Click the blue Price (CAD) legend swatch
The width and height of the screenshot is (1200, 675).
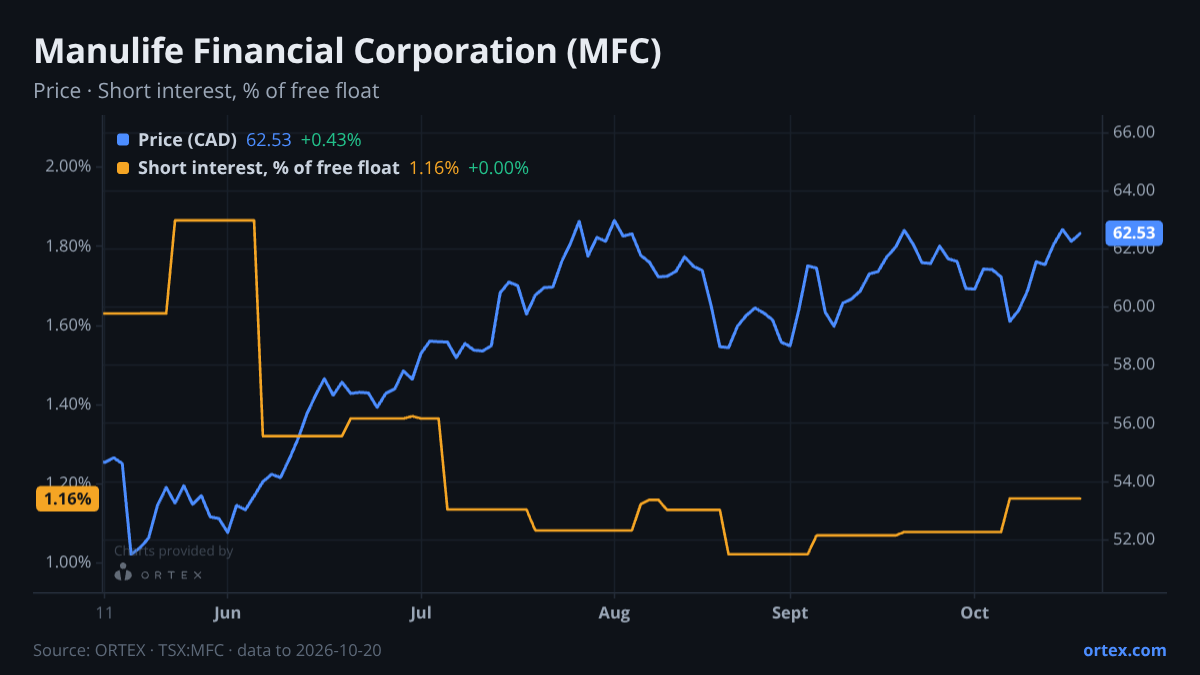123,140
